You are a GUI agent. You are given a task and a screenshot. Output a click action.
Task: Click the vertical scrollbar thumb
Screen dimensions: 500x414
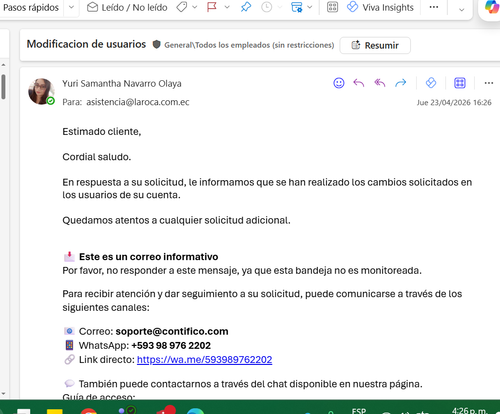(x=3, y=87)
